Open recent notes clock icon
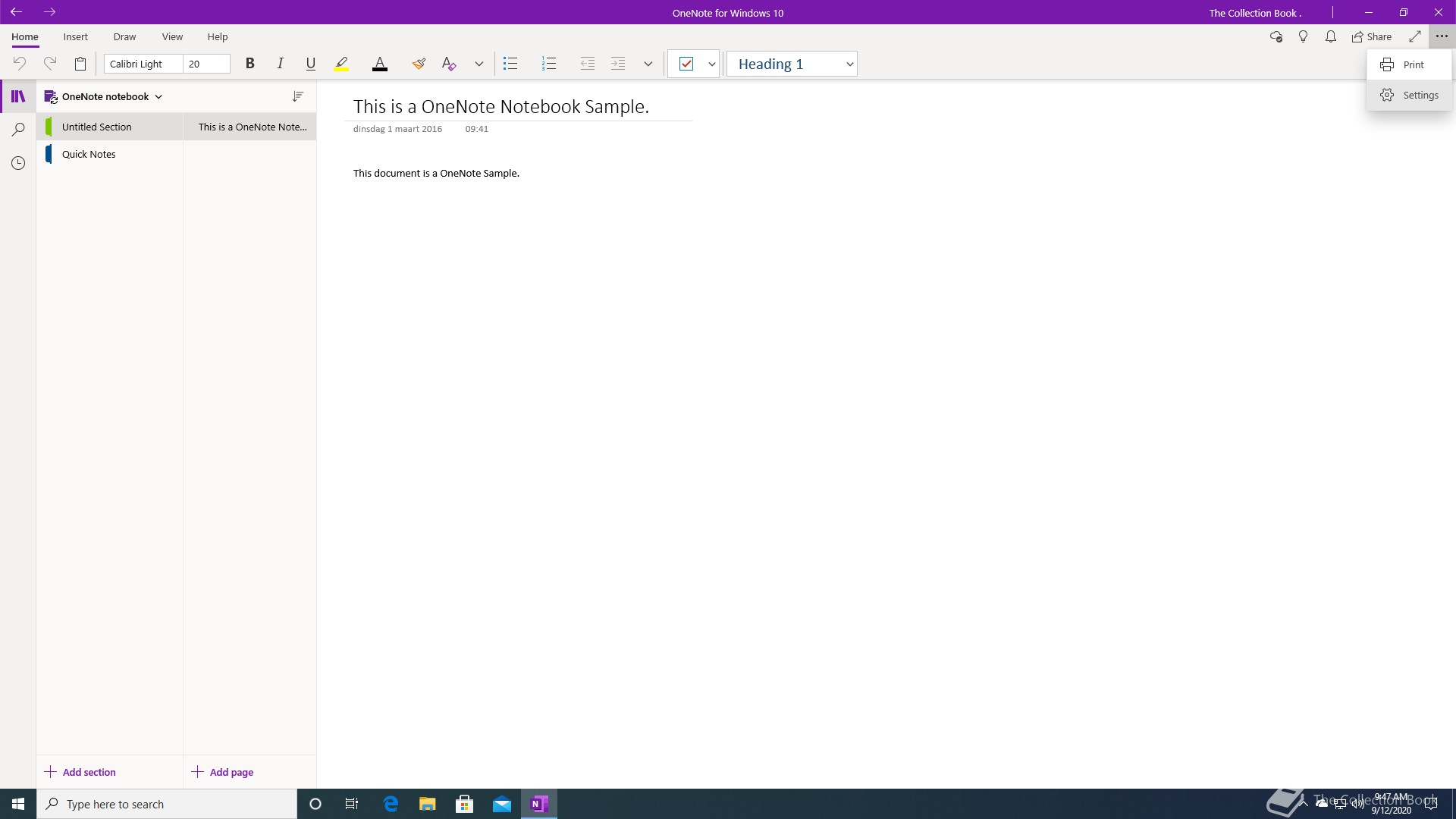 (18, 163)
